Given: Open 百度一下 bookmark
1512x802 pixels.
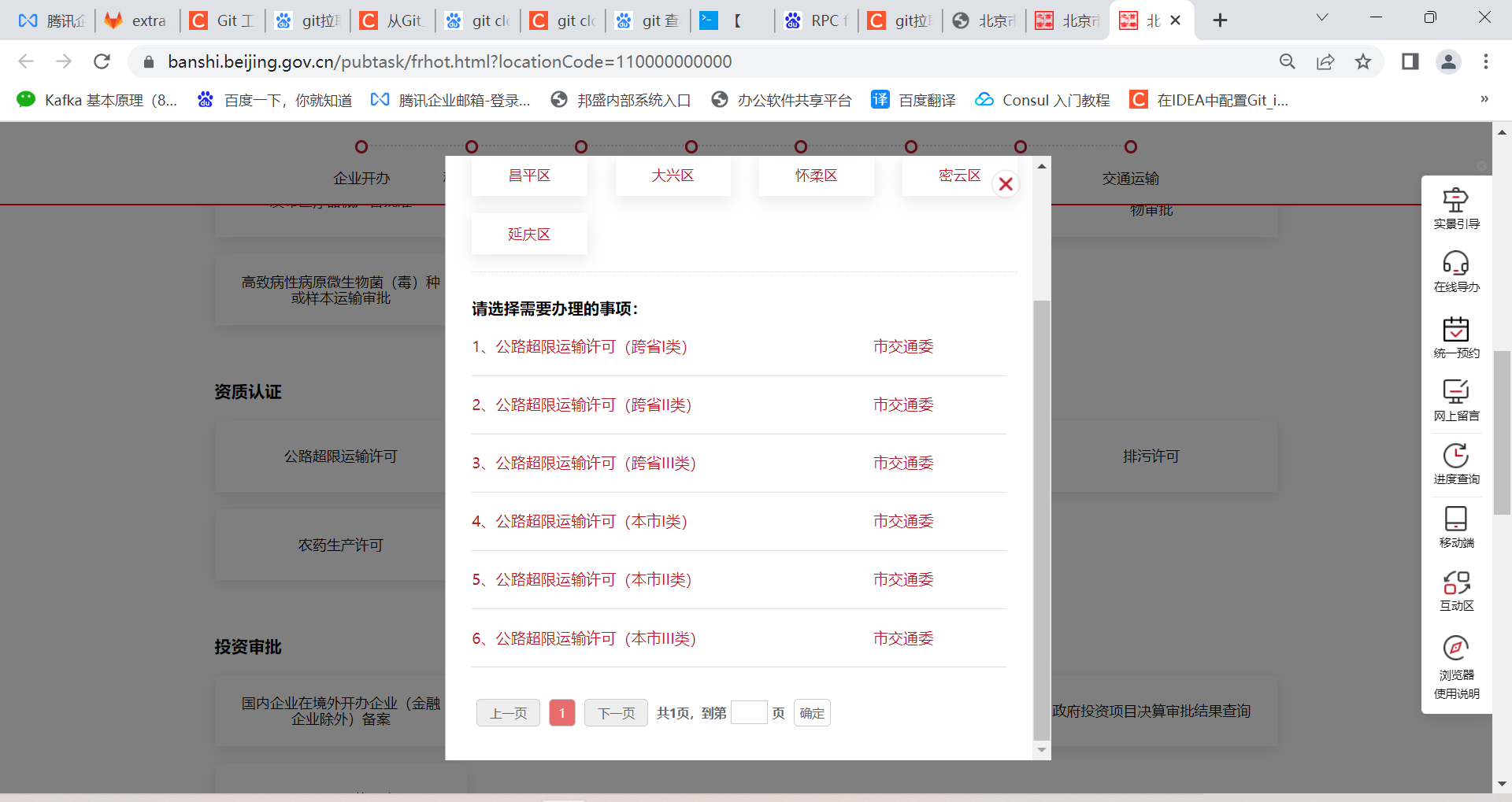Looking at the screenshot, I should coord(274,100).
